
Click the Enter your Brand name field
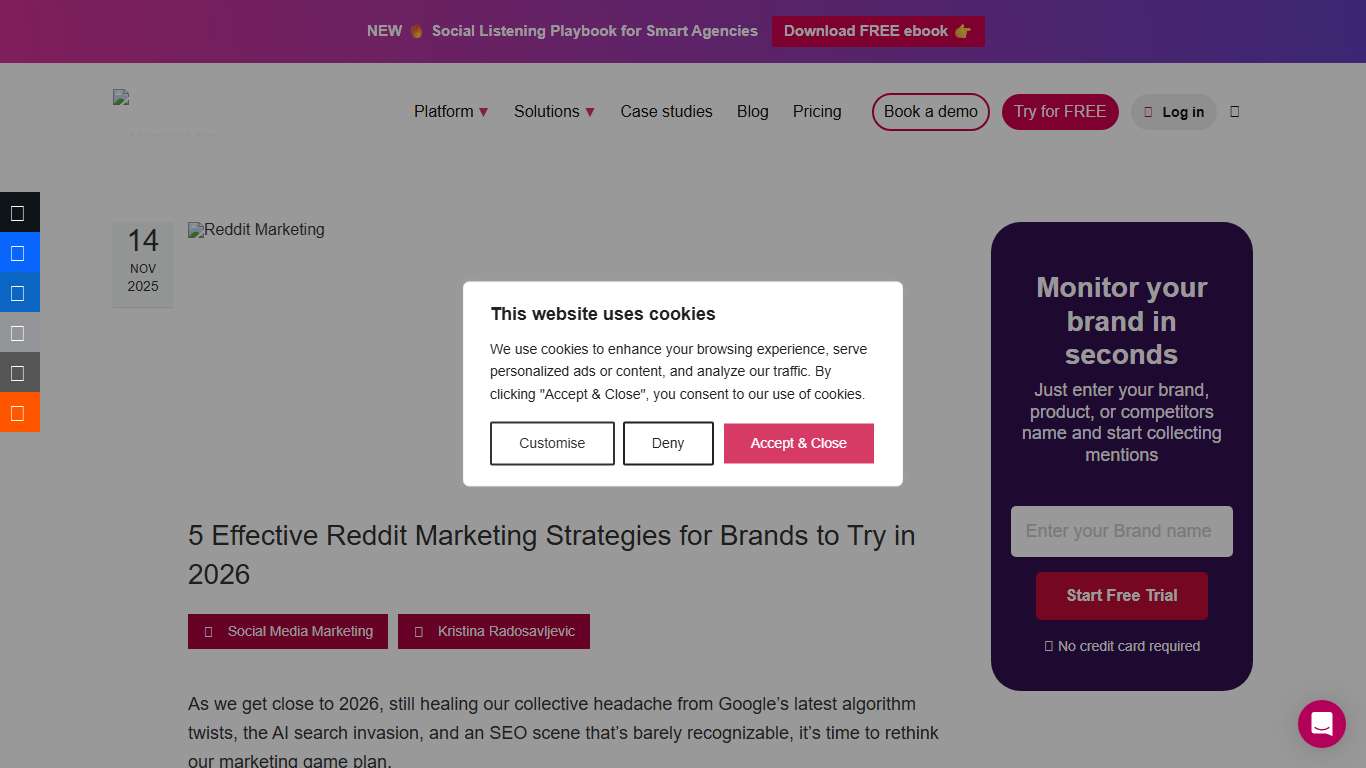(x=1121, y=531)
